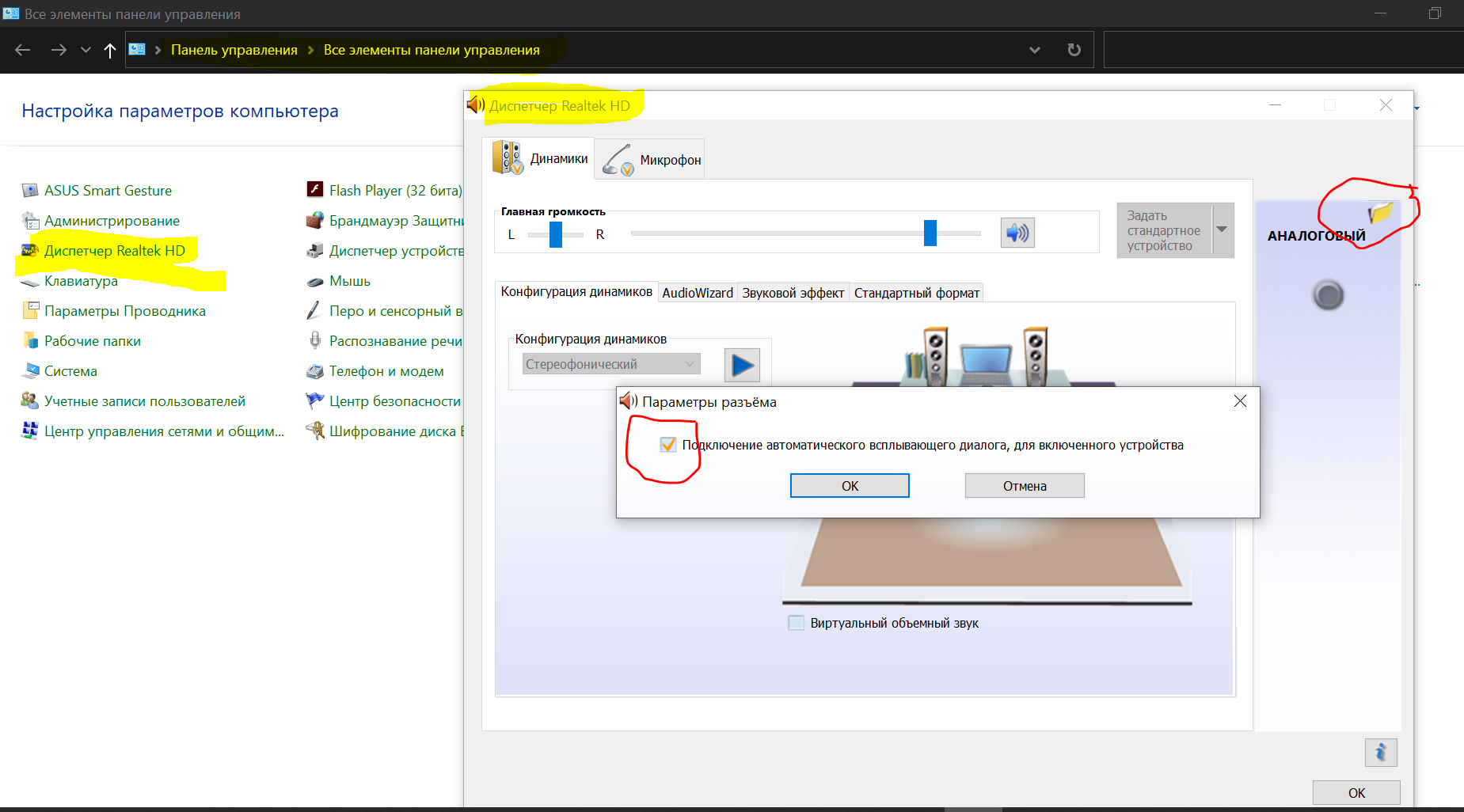Close the Параметры разъёма dialog
This screenshot has height=812, width=1464.
pyautogui.click(x=1240, y=401)
